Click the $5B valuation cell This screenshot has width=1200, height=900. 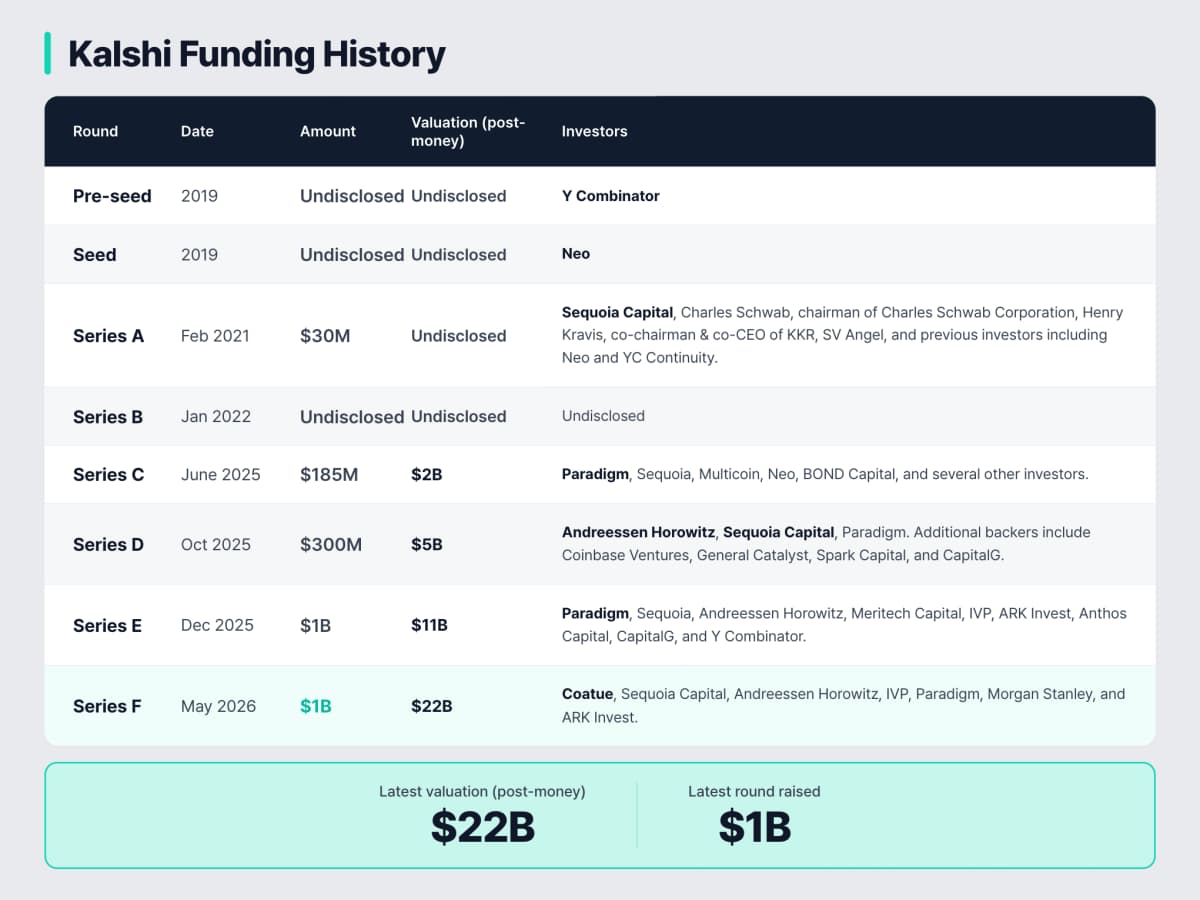pyautogui.click(x=426, y=545)
